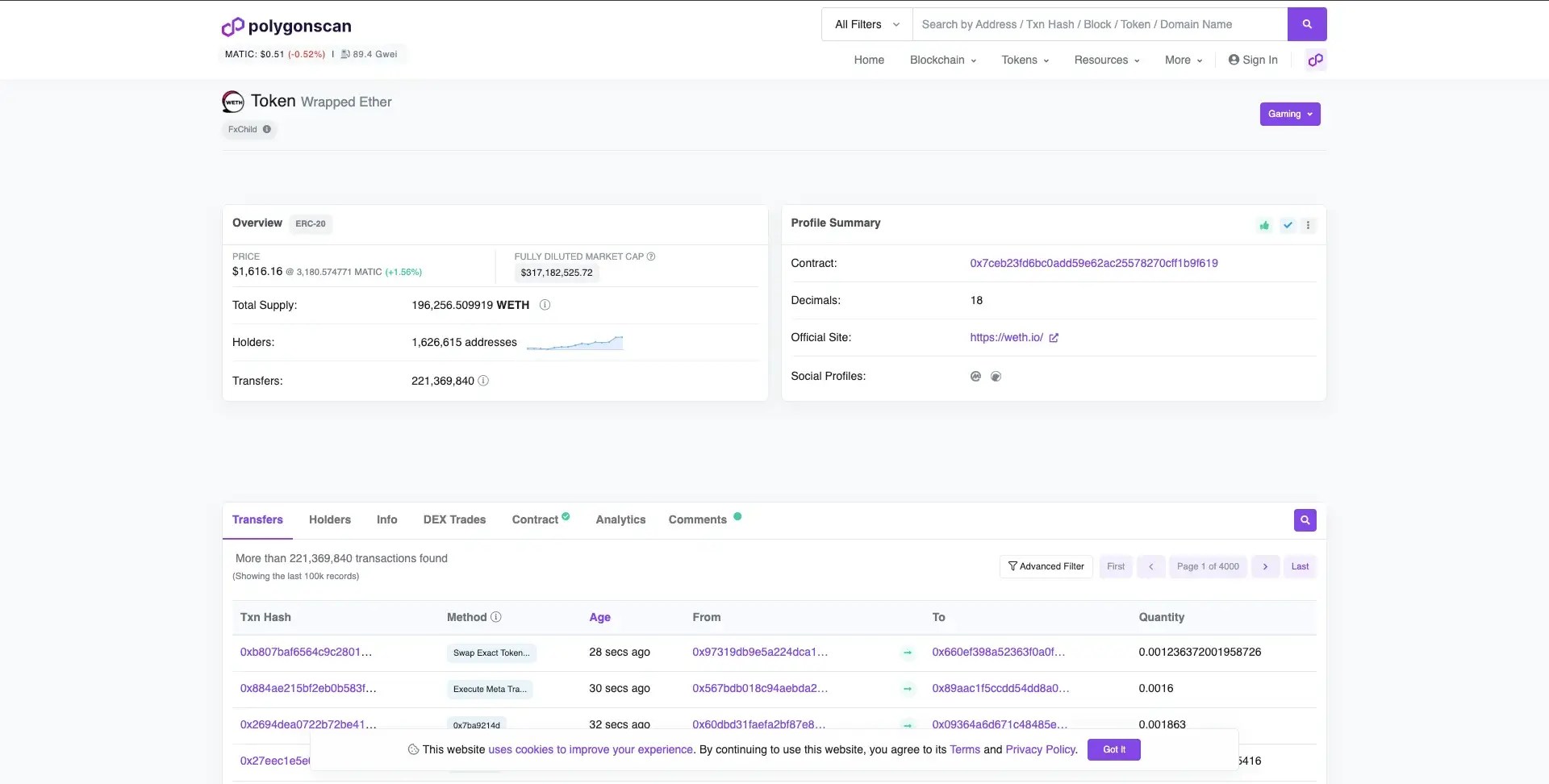Open recipient address 0x660ef398a52363f0a0f…

tap(999, 653)
